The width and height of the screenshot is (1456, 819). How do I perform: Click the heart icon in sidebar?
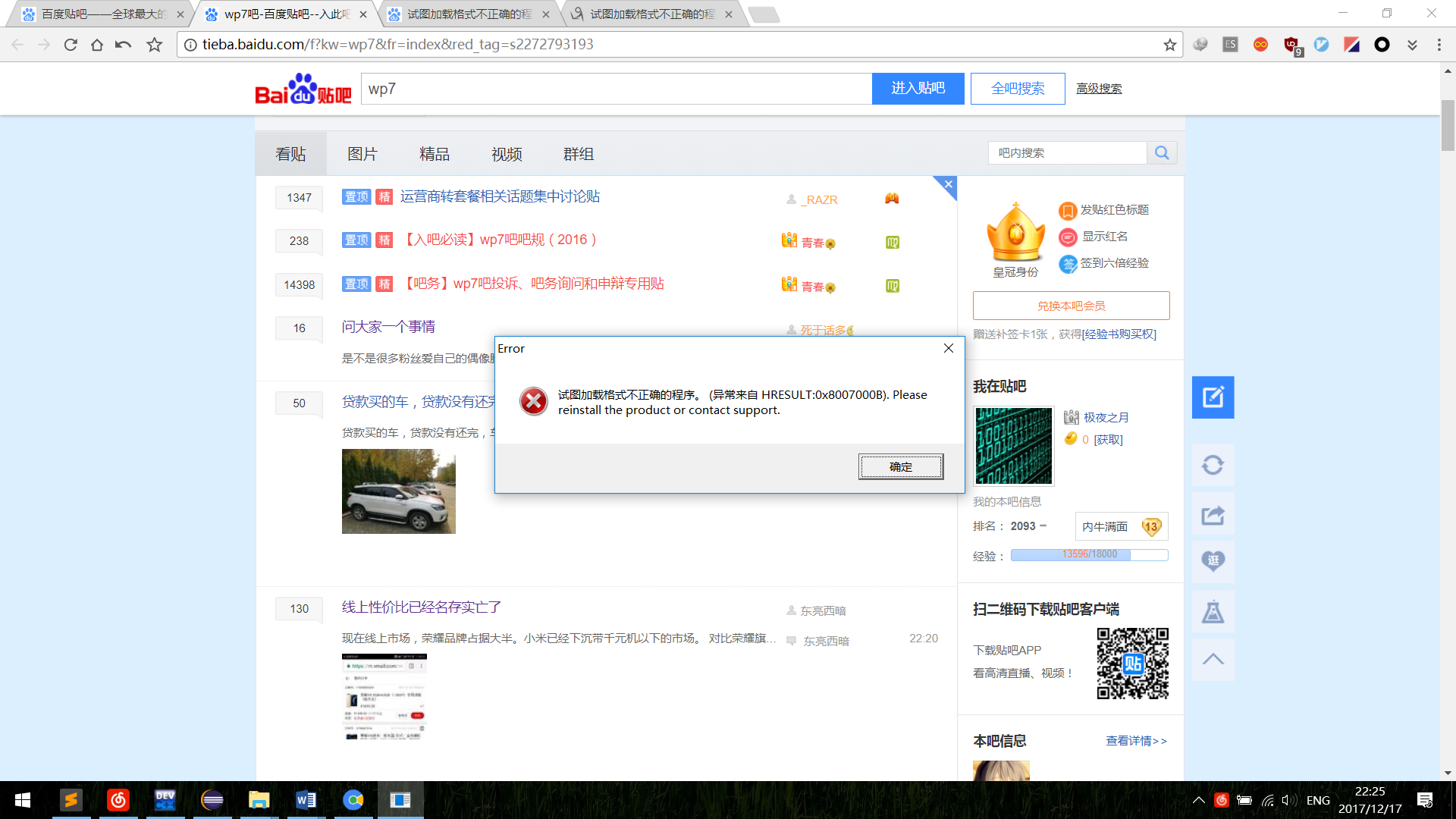(1213, 561)
